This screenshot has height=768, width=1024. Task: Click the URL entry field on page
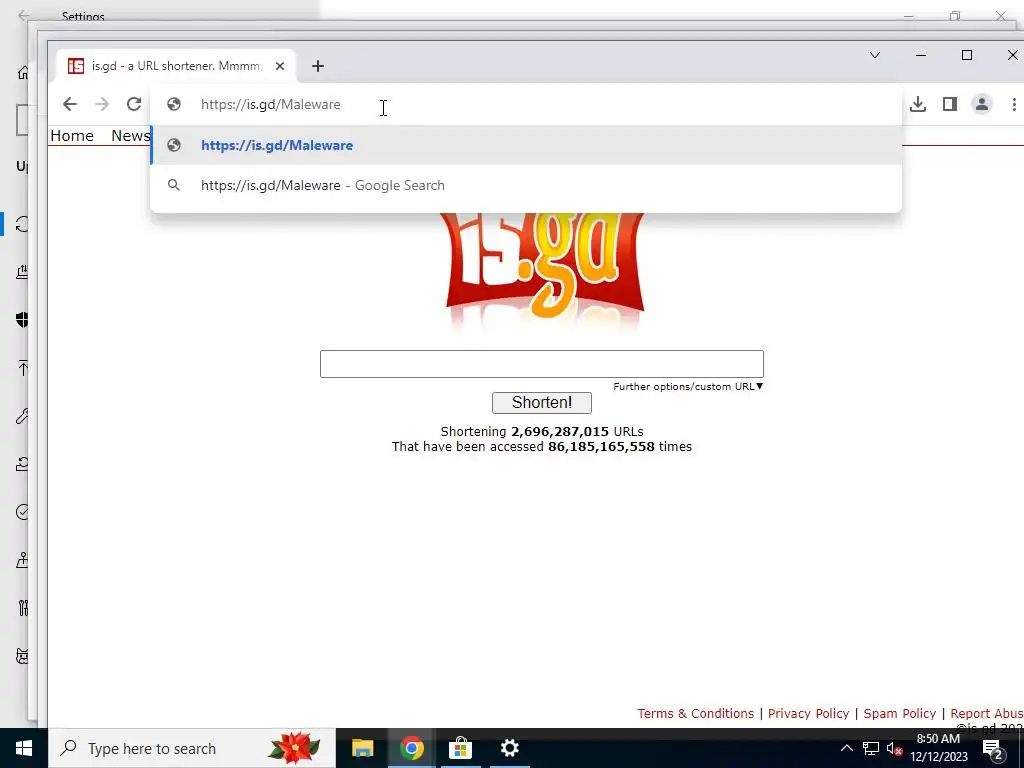(541, 364)
